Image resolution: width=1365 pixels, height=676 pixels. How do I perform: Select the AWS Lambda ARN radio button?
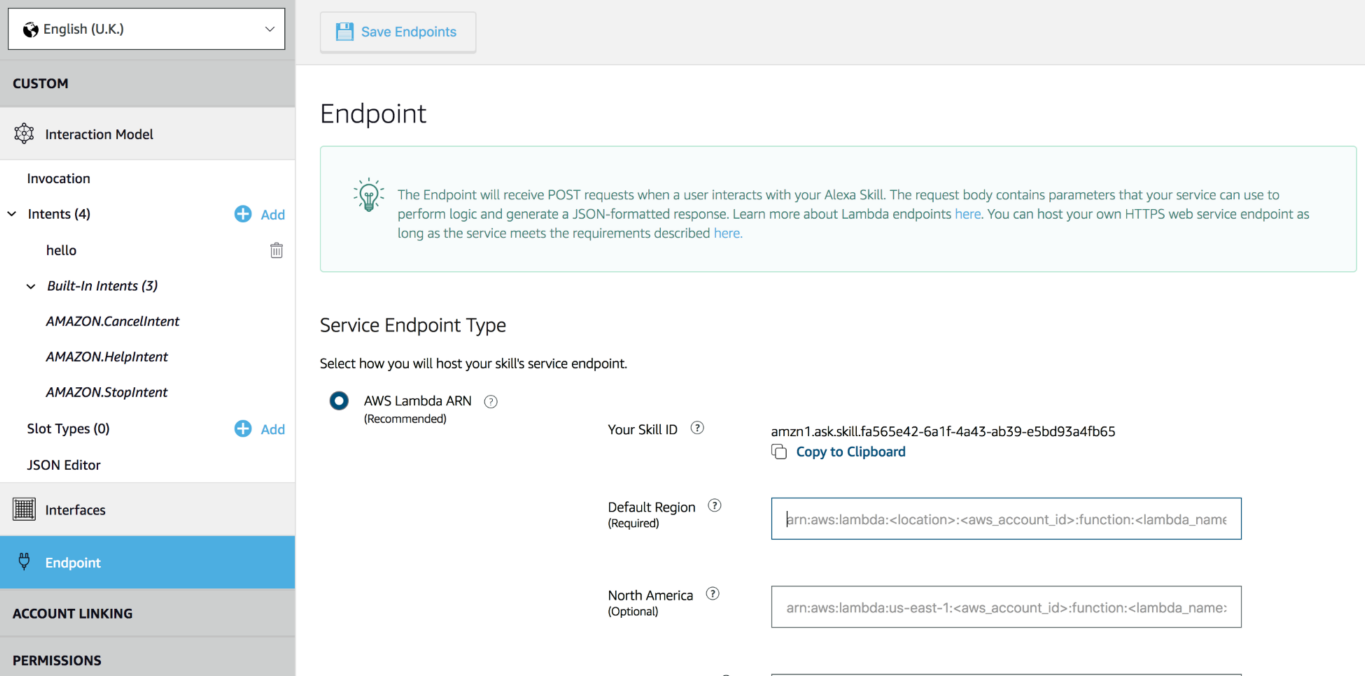point(339,401)
